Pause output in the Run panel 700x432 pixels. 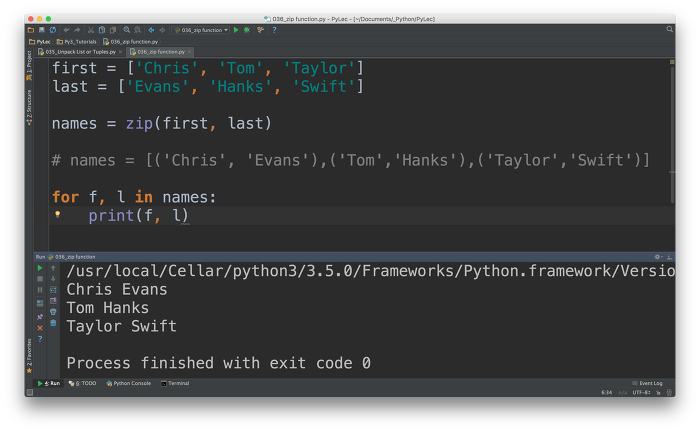click(40, 290)
